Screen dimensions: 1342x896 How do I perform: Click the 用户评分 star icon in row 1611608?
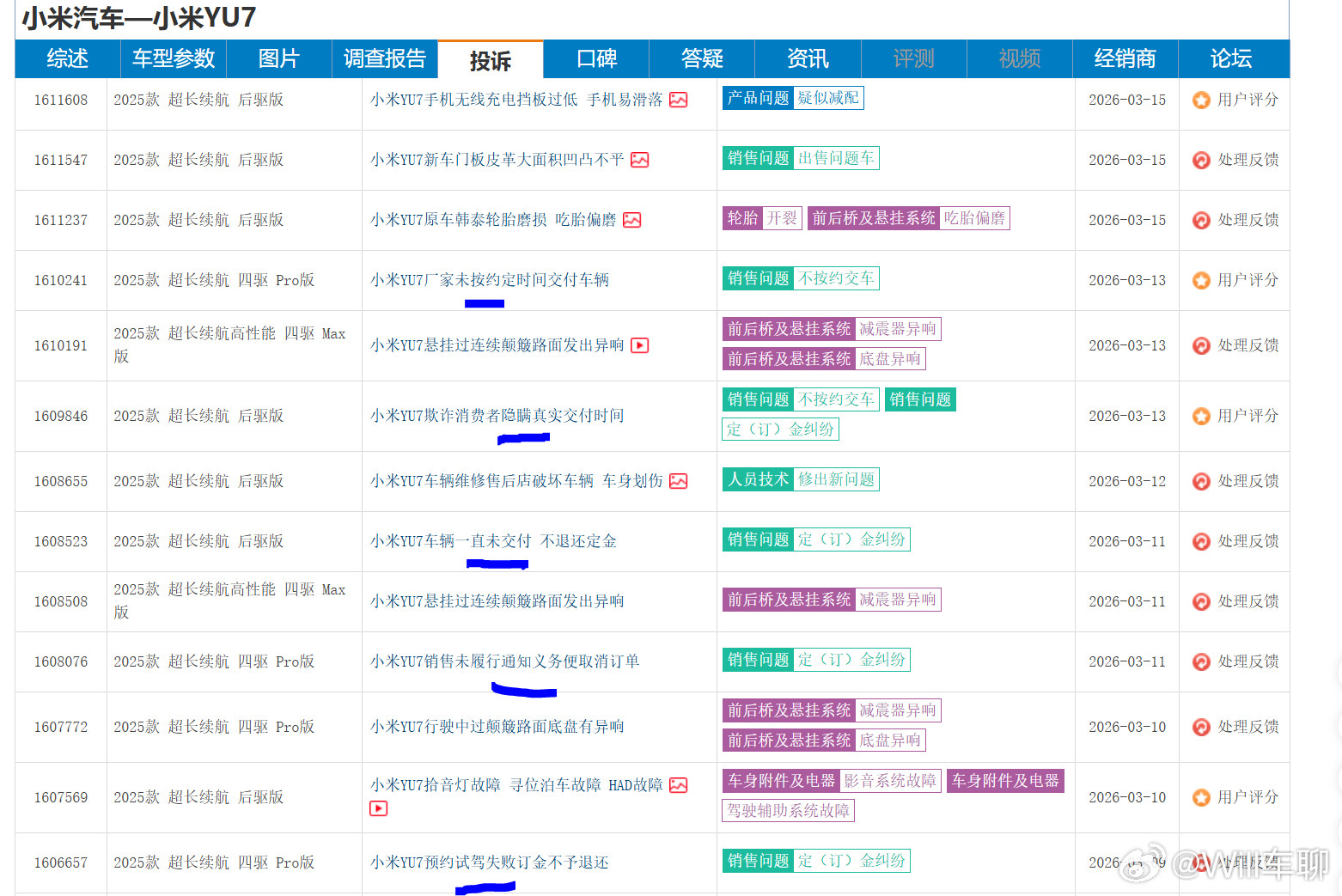pos(1201,100)
